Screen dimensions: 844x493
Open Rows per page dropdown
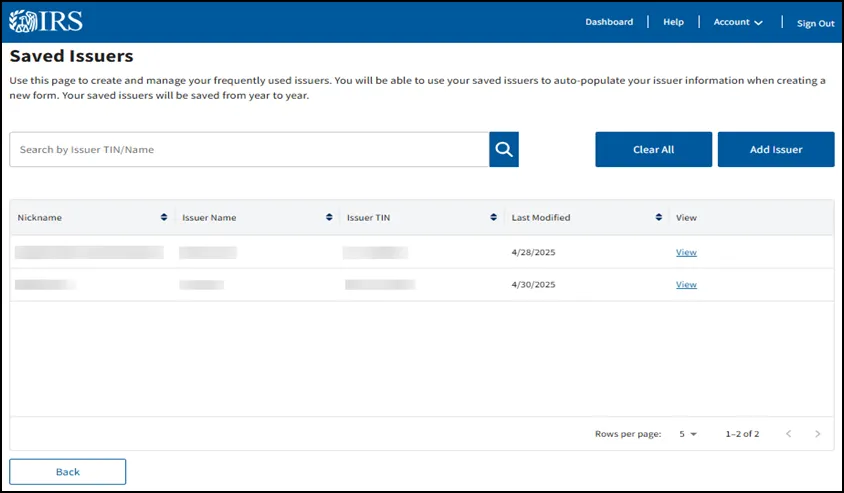[x=687, y=434]
